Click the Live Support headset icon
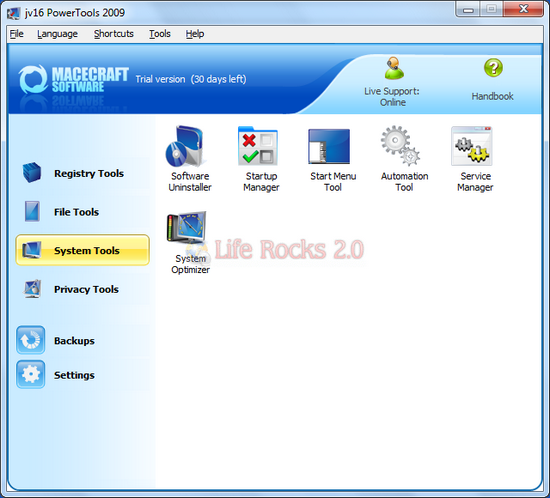The width and height of the screenshot is (550, 498). click(394, 68)
